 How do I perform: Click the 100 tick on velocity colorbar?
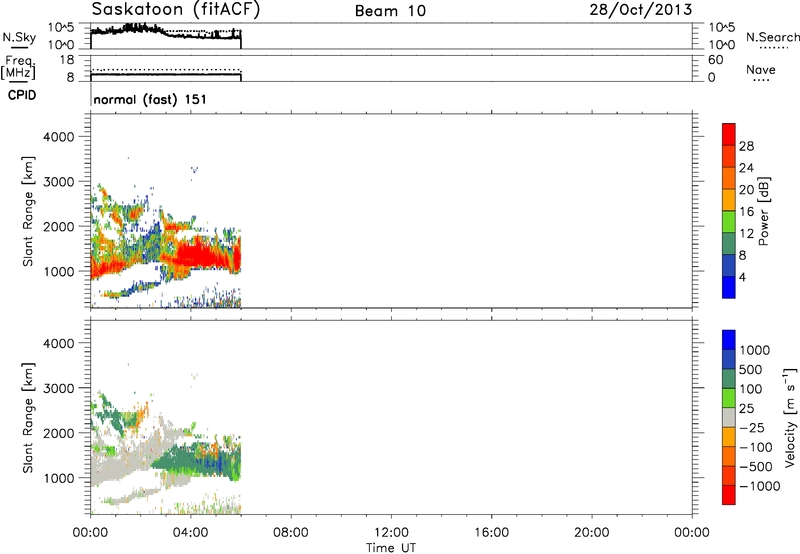[x=751, y=389]
